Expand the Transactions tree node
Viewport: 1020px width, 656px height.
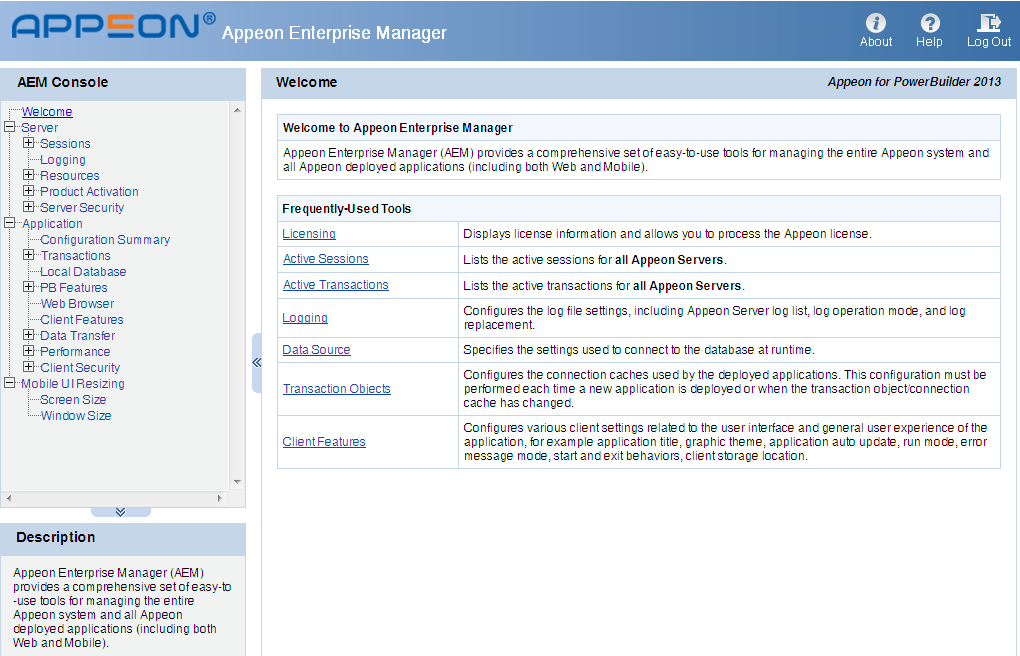tap(29, 255)
